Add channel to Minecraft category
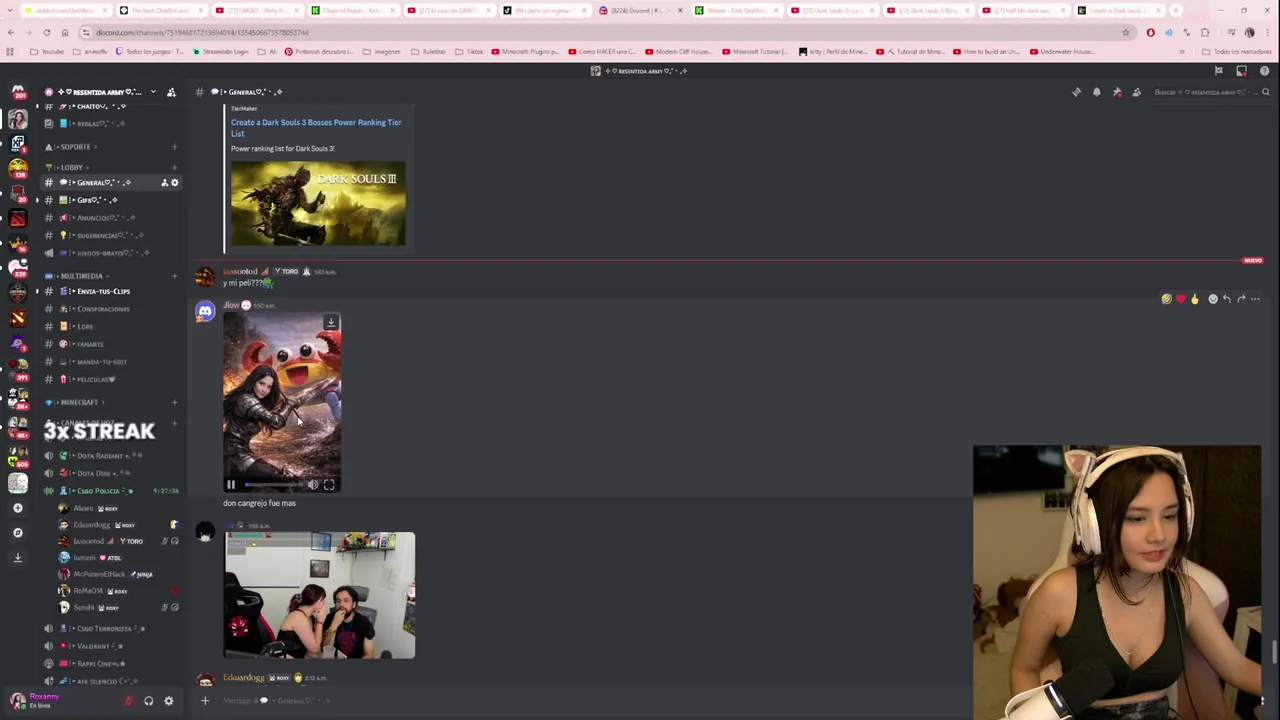This screenshot has height=720, width=1280. [174, 402]
